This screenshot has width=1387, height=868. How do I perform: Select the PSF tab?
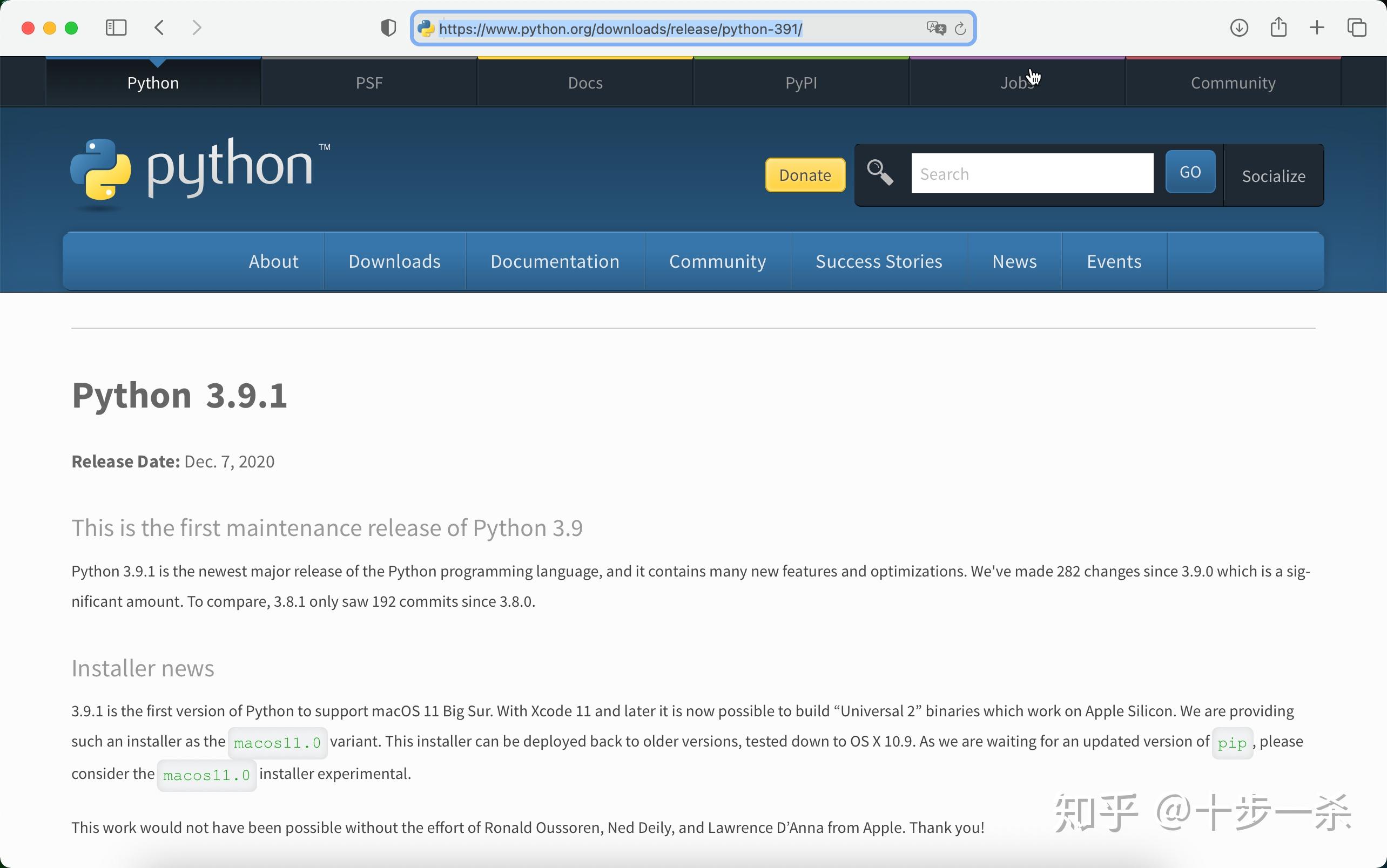point(369,82)
